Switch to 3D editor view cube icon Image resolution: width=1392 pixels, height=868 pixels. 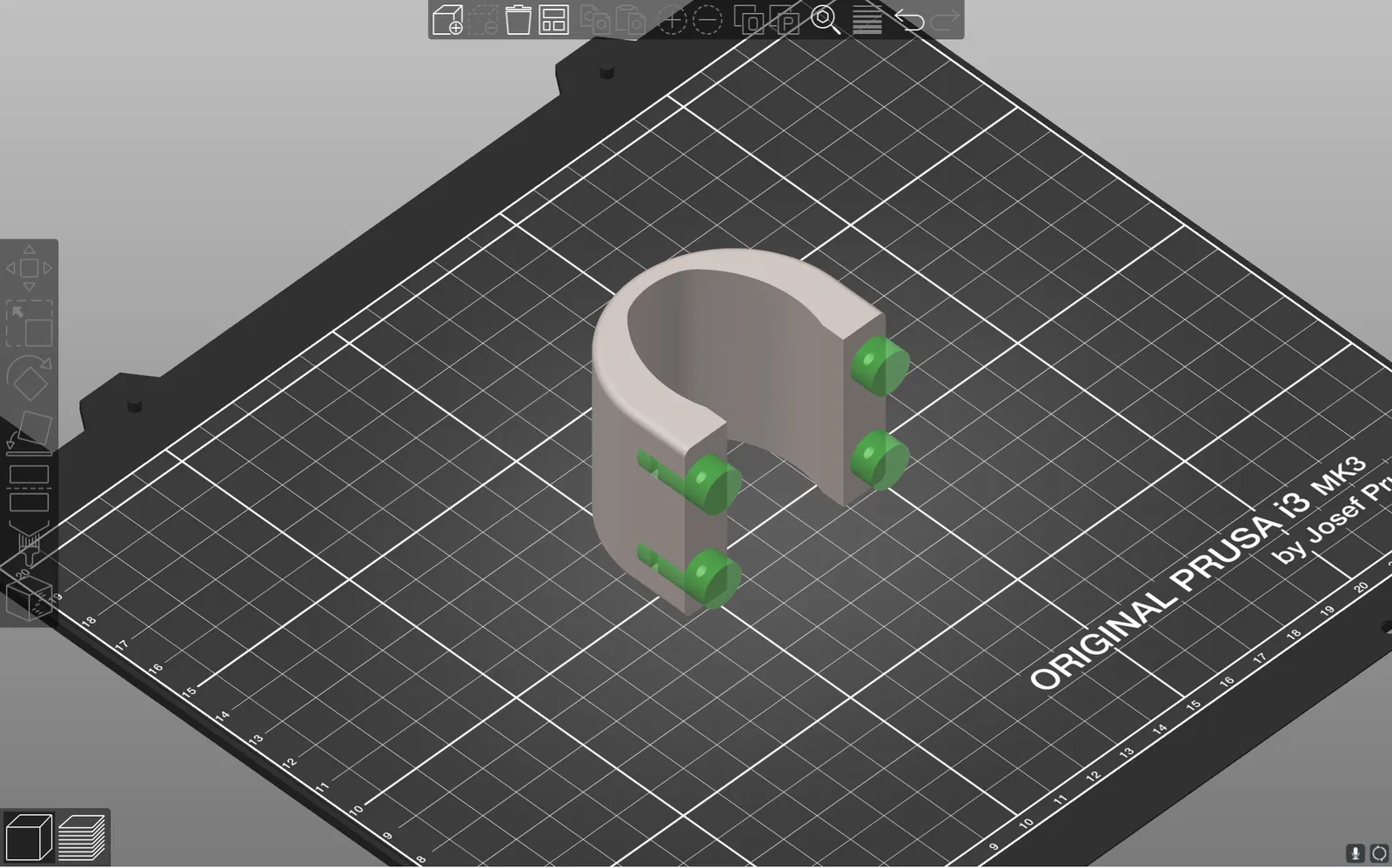pos(28,837)
